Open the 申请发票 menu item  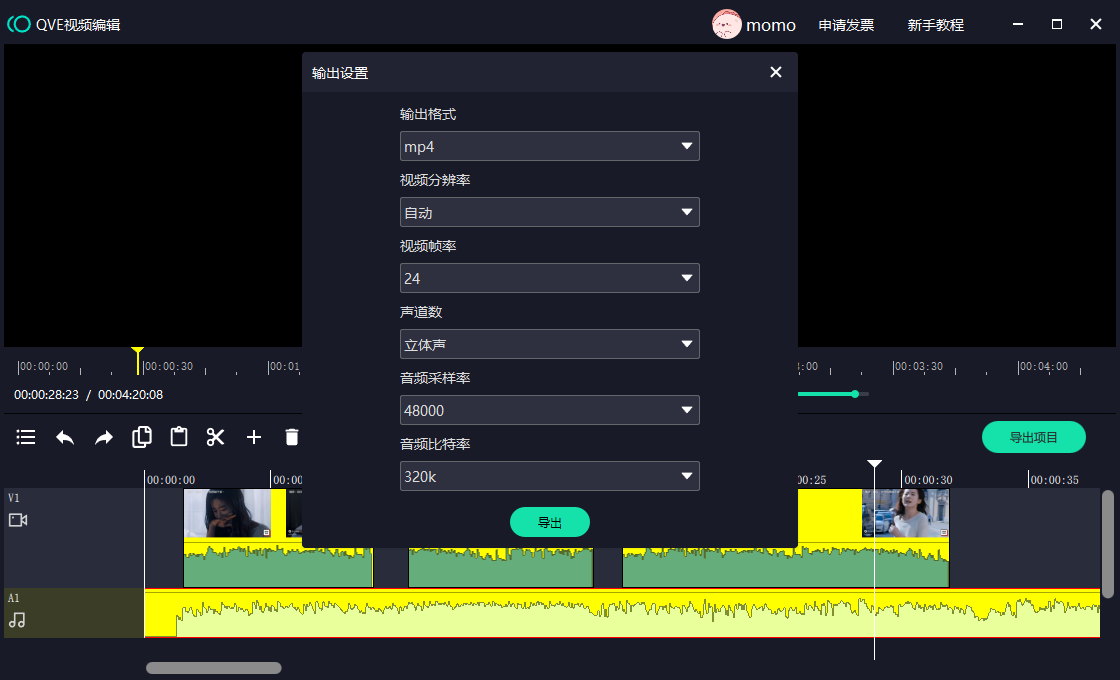846,25
